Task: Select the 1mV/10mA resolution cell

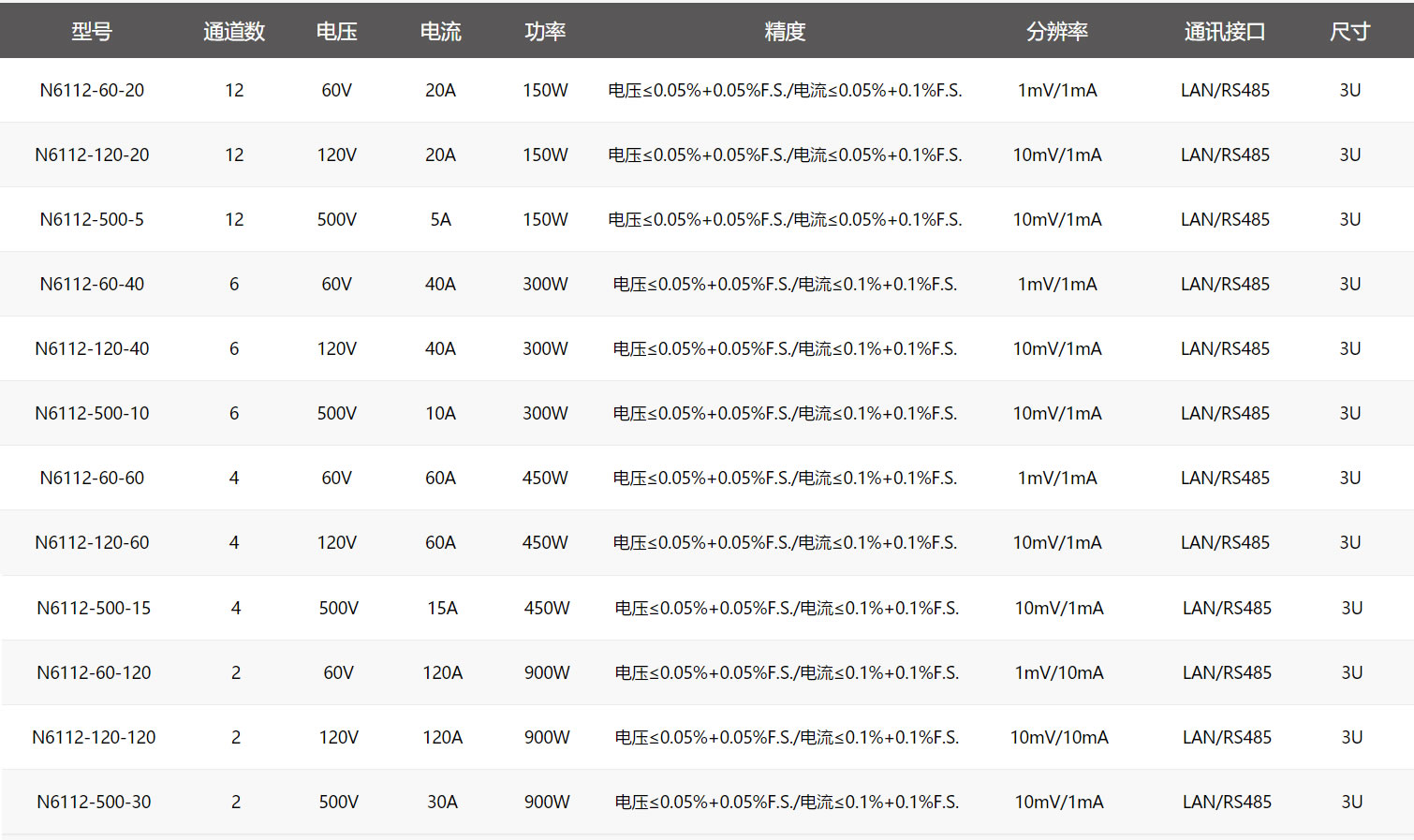Action: pos(1059,673)
